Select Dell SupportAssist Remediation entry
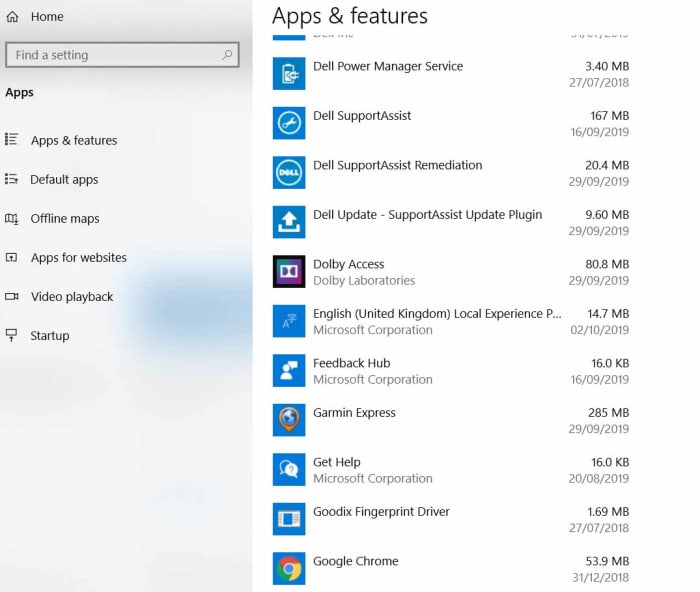 pyautogui.click(x=398, y=165)
